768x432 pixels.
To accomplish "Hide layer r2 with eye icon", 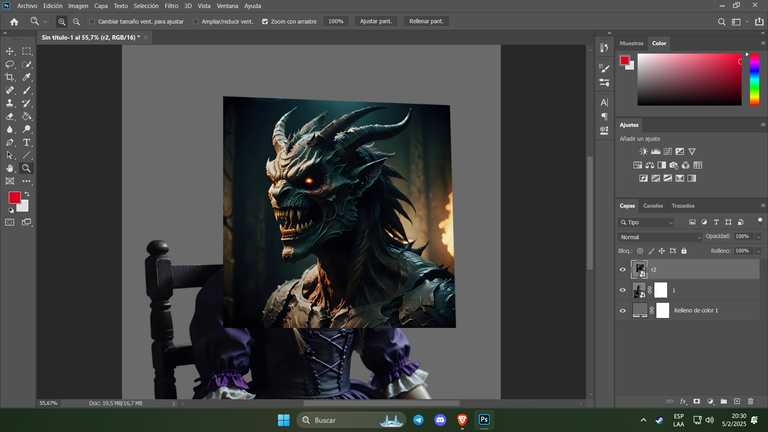I will 623,269.
